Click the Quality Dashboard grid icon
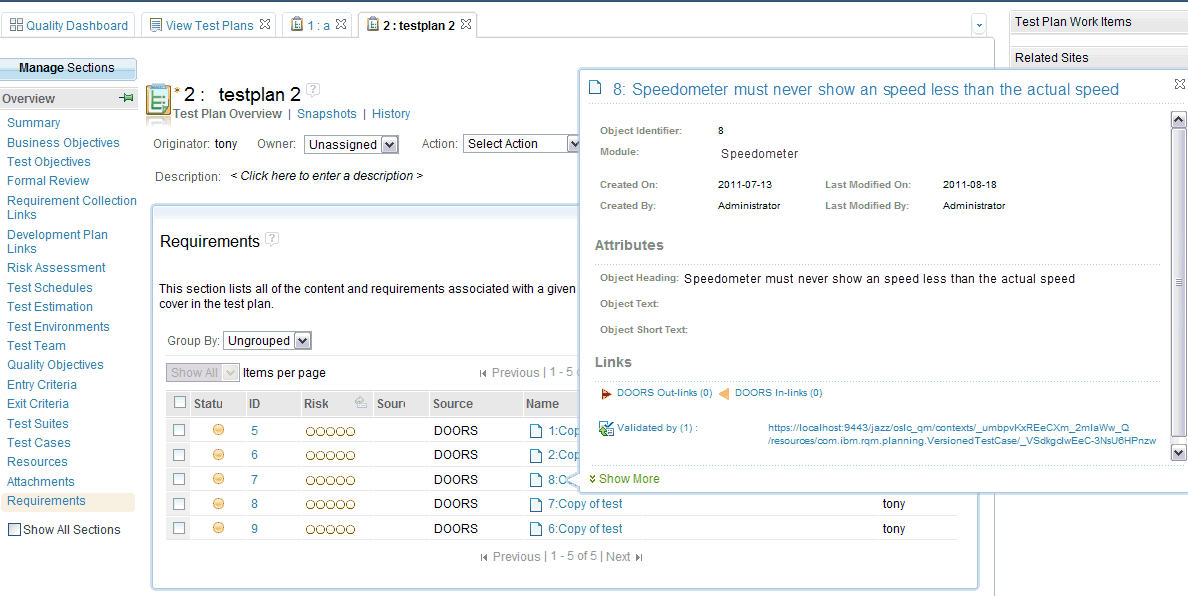The height and width of the screenshot is (596, 1188). pos(17,24)
